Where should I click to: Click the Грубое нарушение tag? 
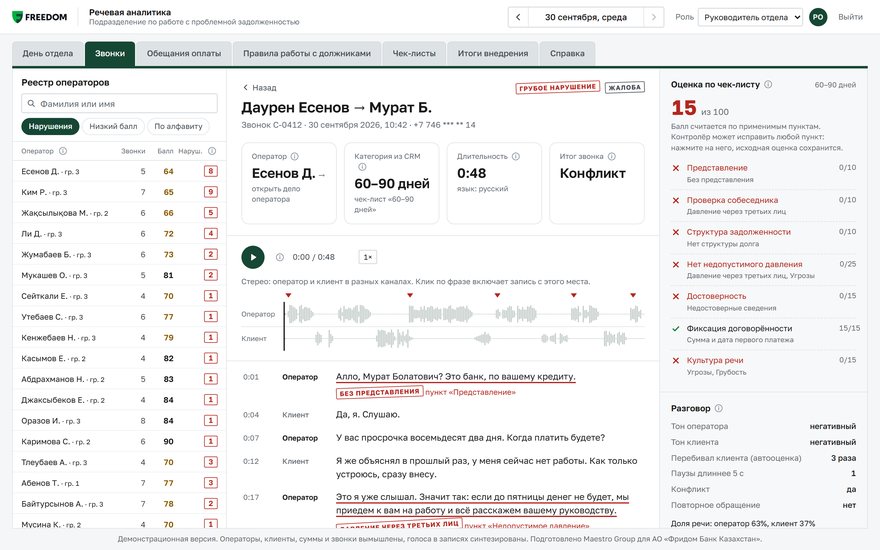pyautogui.click(x=558, y=88)
